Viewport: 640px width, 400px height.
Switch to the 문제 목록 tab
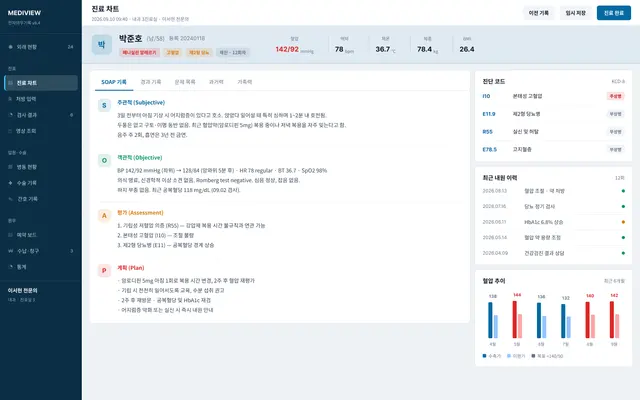click(185, 82)
